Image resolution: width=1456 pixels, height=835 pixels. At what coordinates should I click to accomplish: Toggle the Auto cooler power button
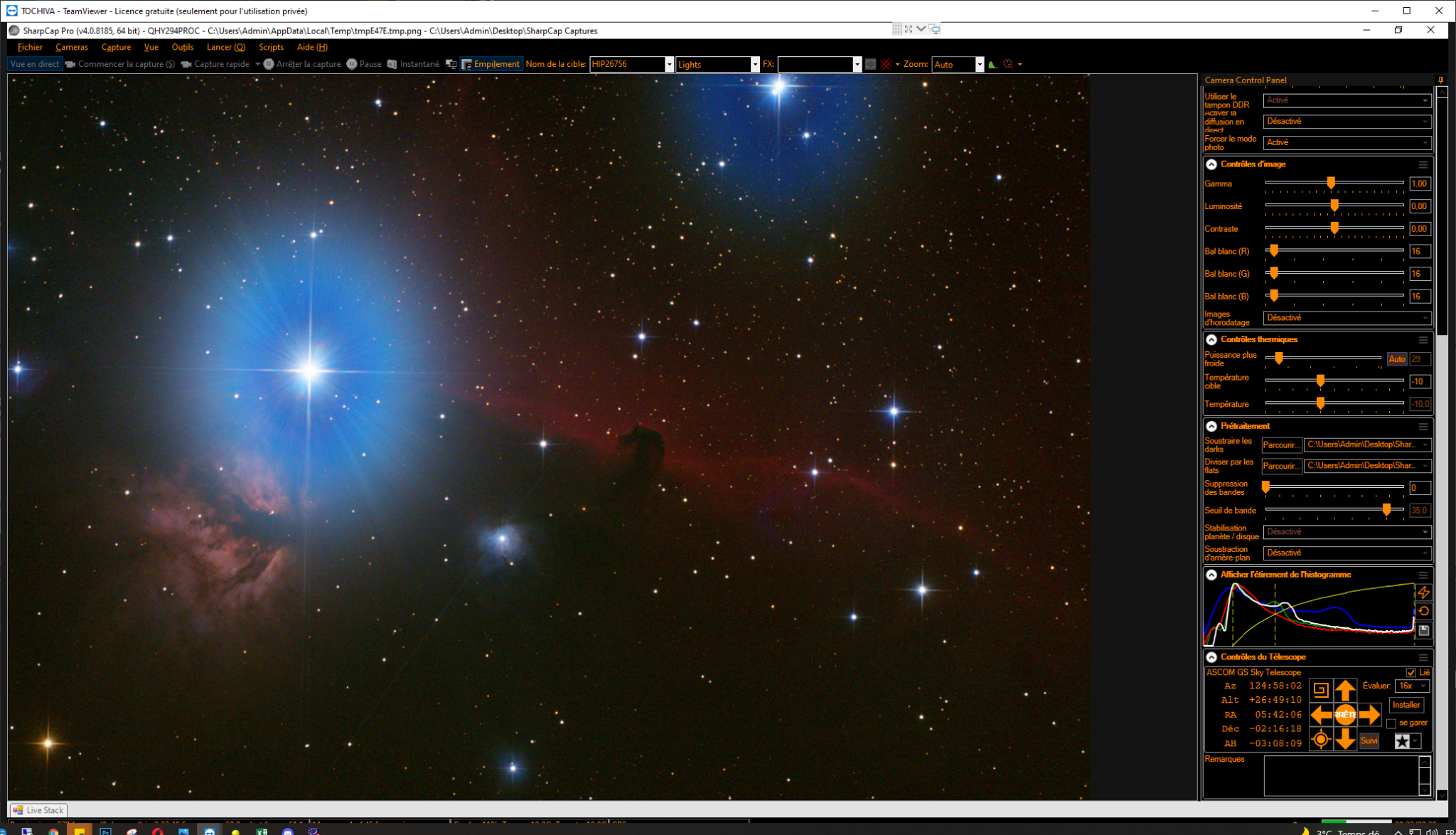click(1396, 359)
